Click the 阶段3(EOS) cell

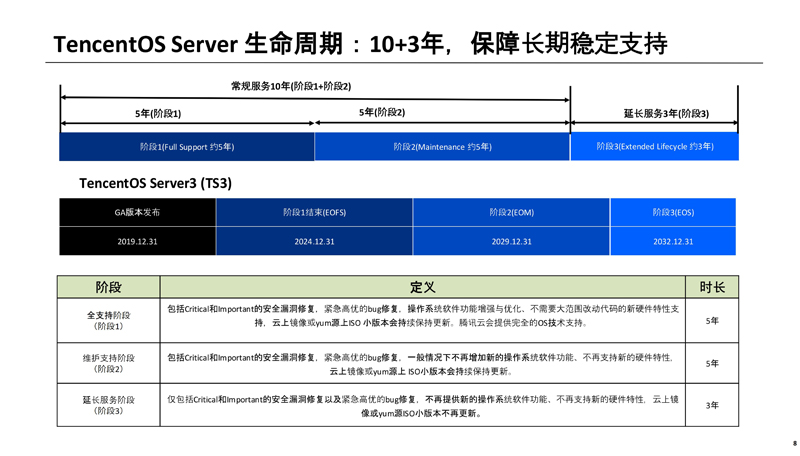pyautogui.click(x=673, y=212)
